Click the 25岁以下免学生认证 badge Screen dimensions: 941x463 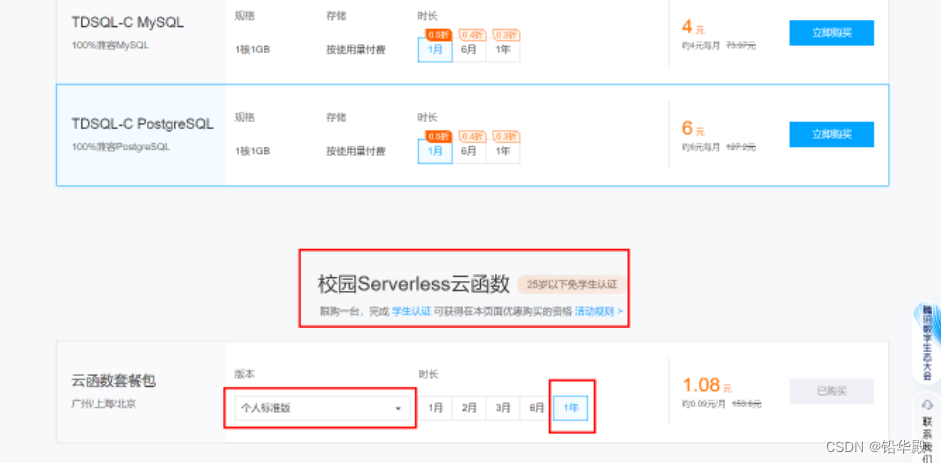571,285
